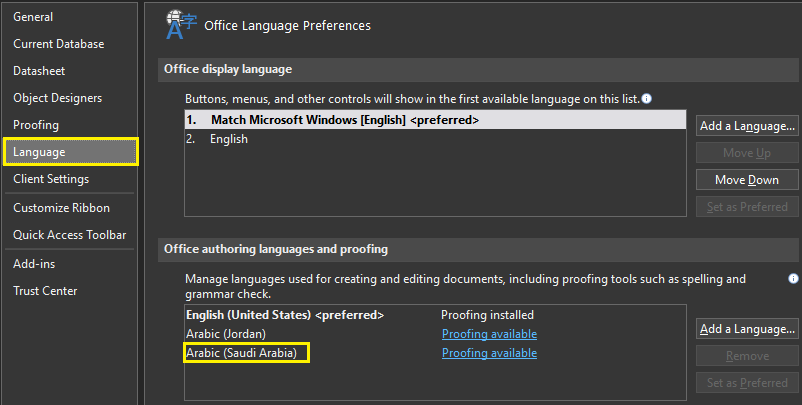This screenshot has width=802, height=405.
Task: Click the Office Language Preferences icon
Action: pyautogui.click(x=181, y=25)
